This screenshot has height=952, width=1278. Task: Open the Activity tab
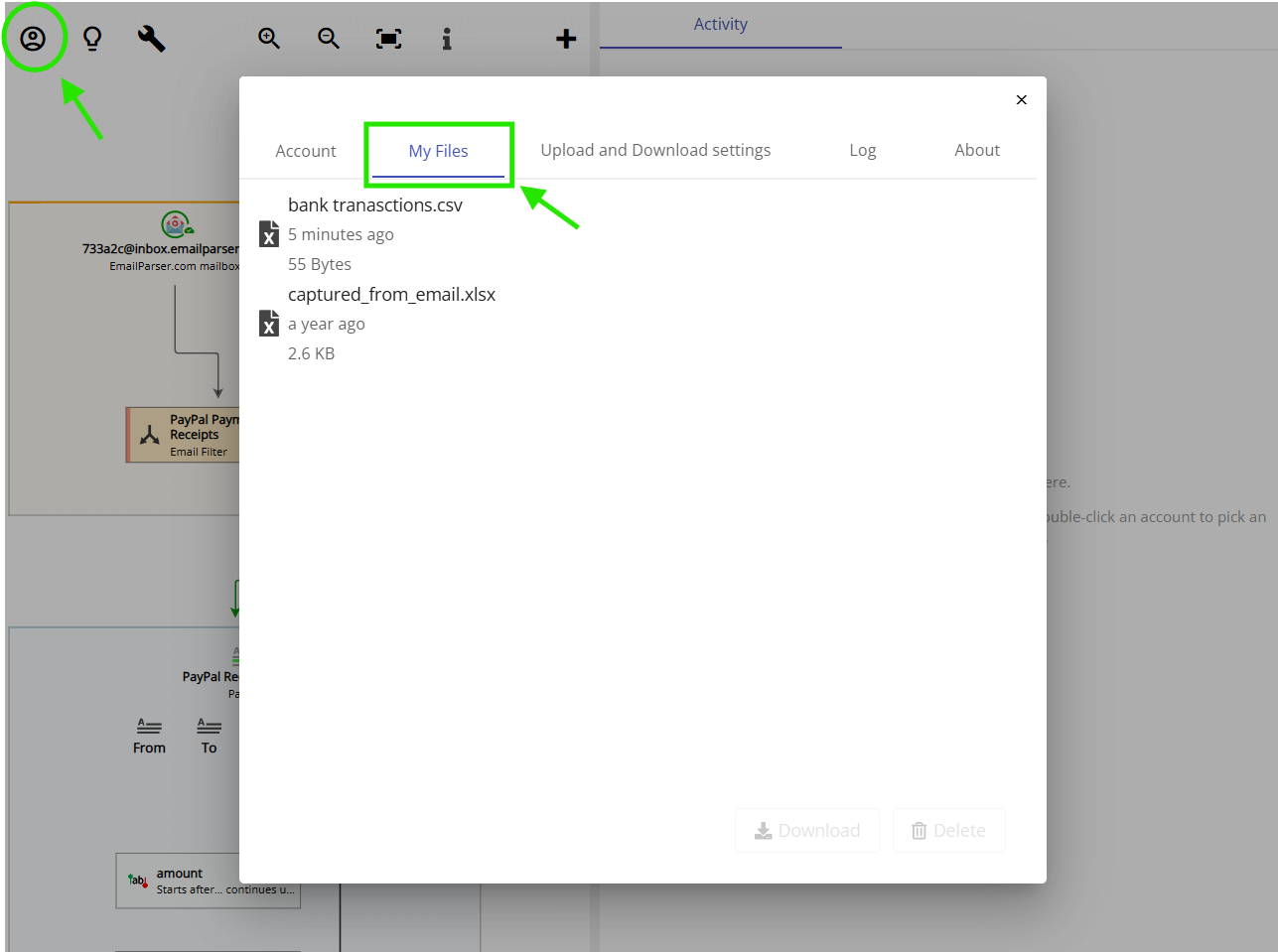(721, 24)
